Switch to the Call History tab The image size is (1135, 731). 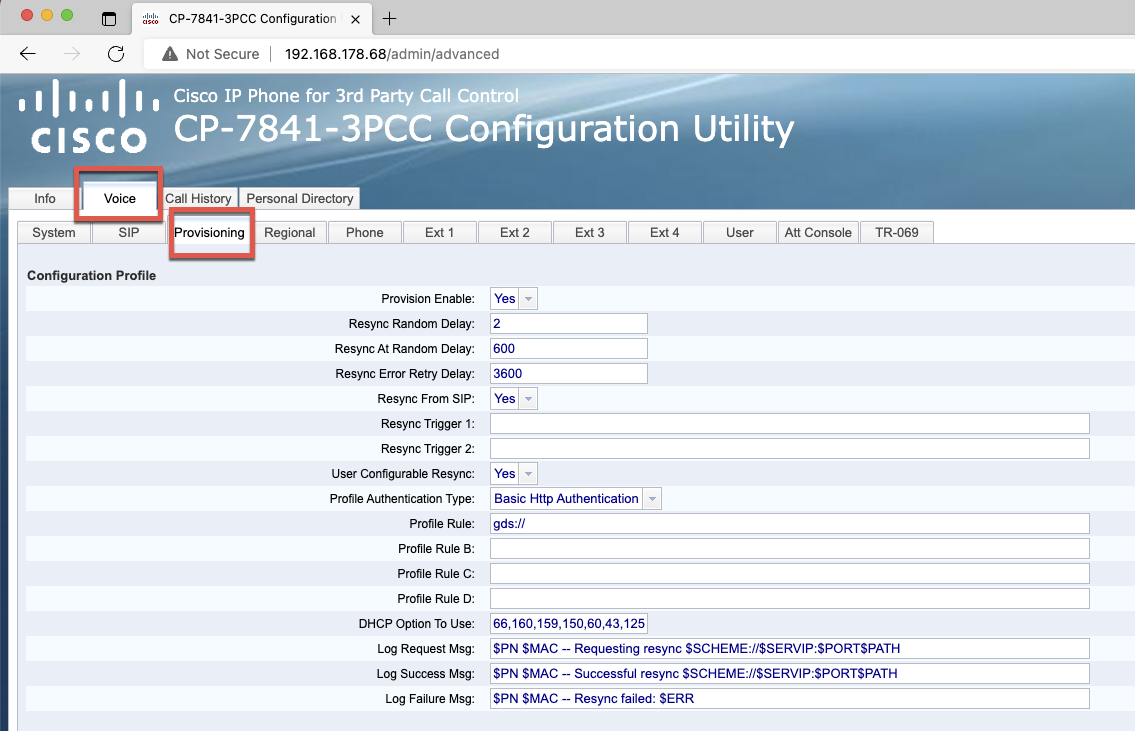[197, 198]
